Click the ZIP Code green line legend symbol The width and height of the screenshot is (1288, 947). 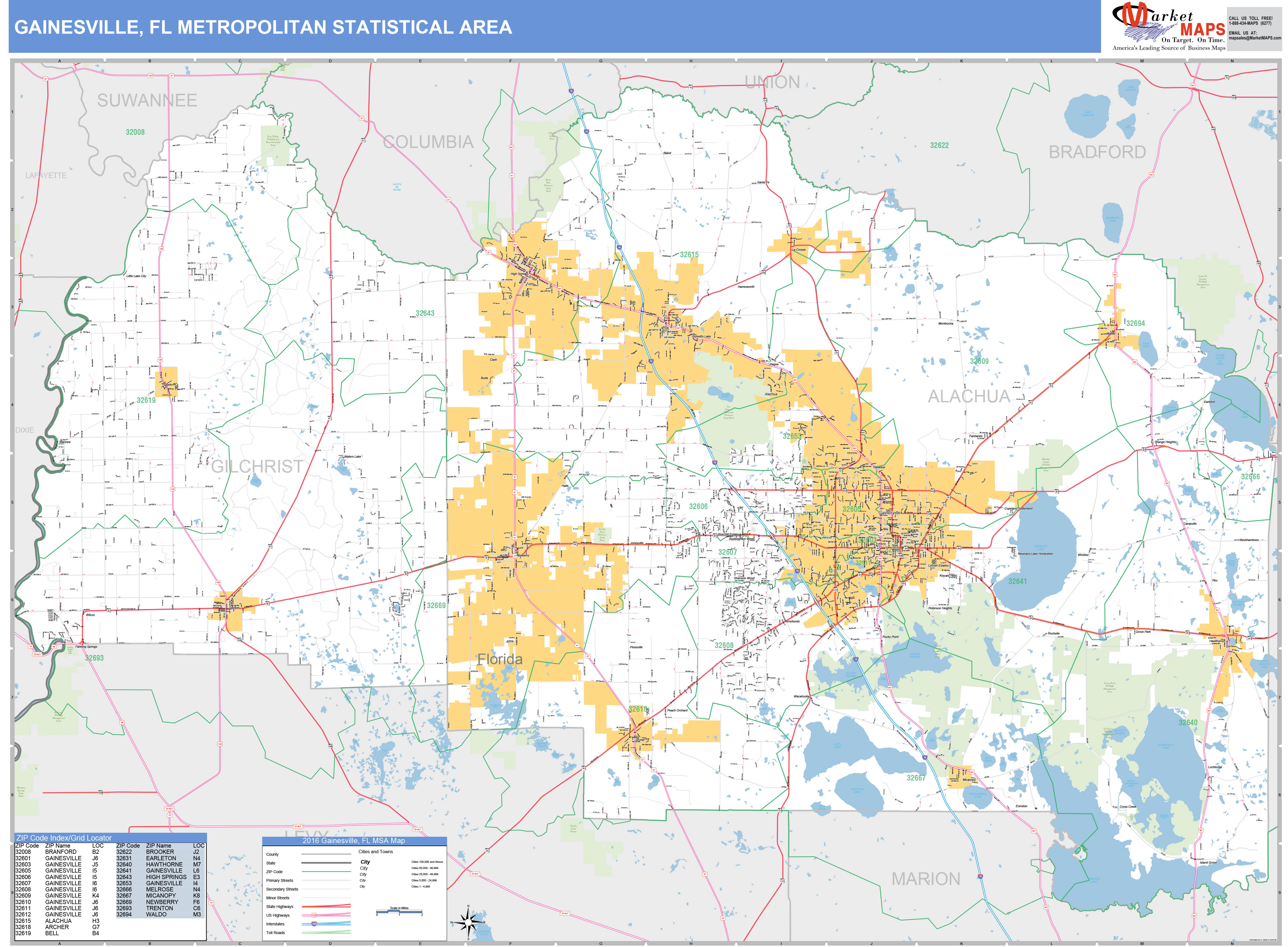(x=326, y=871)
